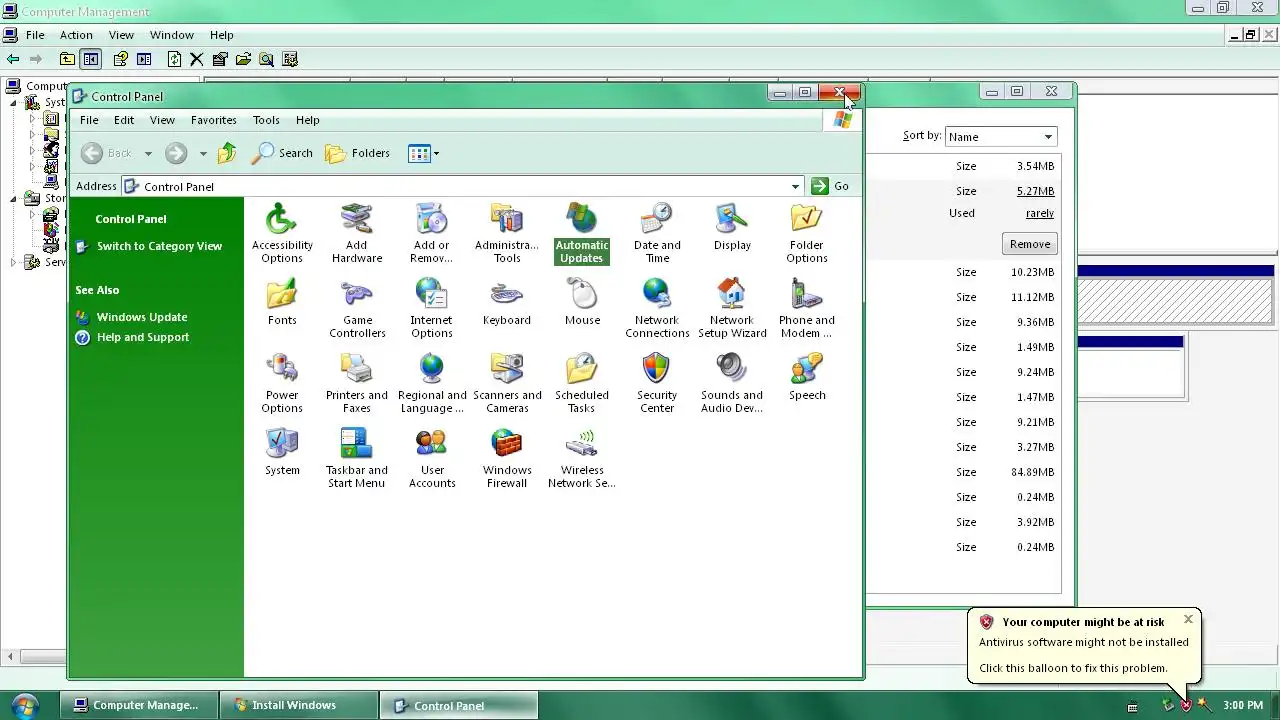This screenshot has width=1280, height=720.
Task: Open Forward button history dropdown arrow
Action: (x=203, y=153)
